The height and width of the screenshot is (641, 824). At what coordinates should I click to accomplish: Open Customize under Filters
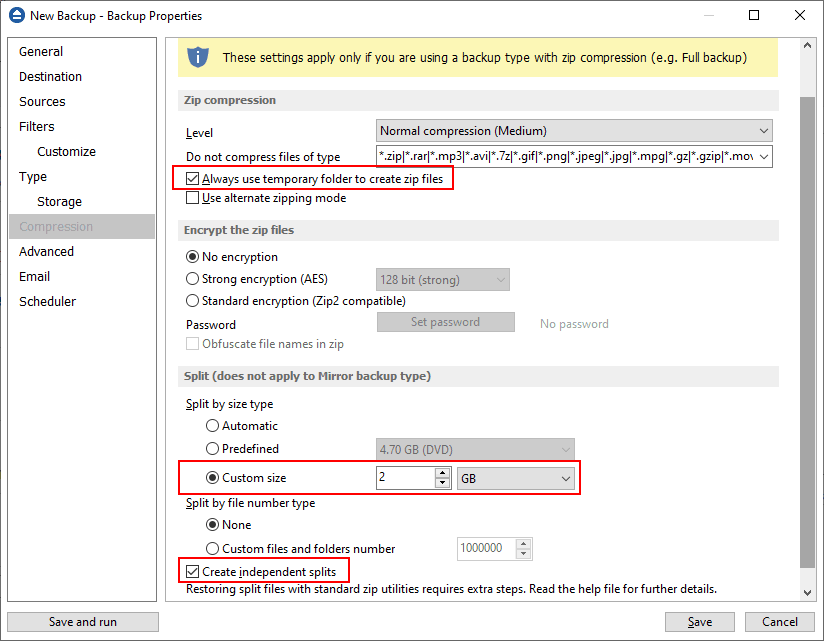coord(66,152)
